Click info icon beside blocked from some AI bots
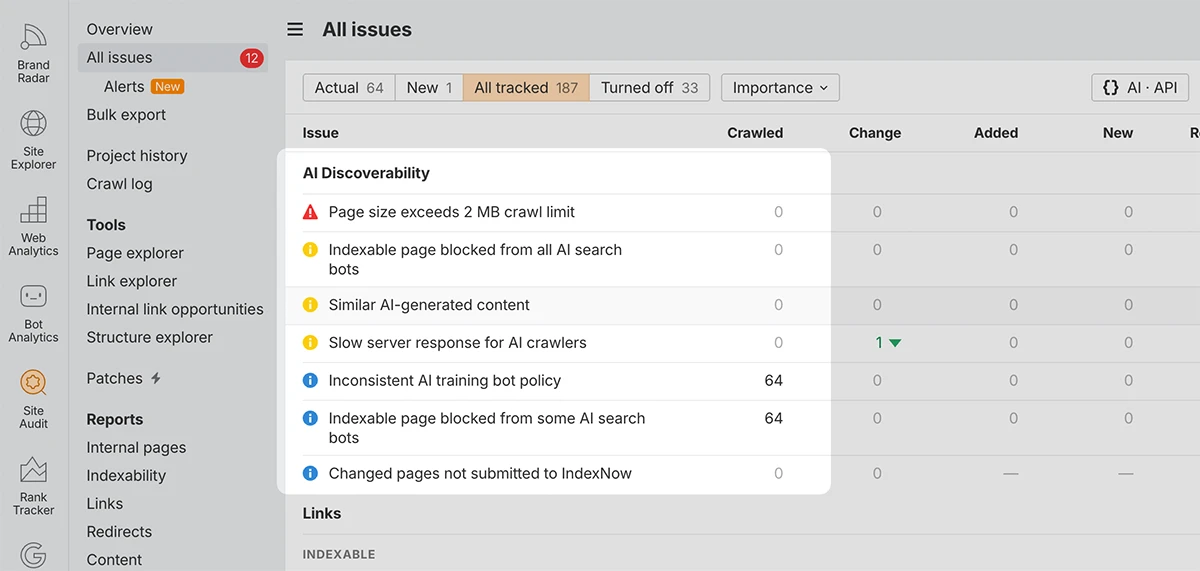The width and height of the screenshot is (1200, 571). pyautogui.click(x=310, y=419)
